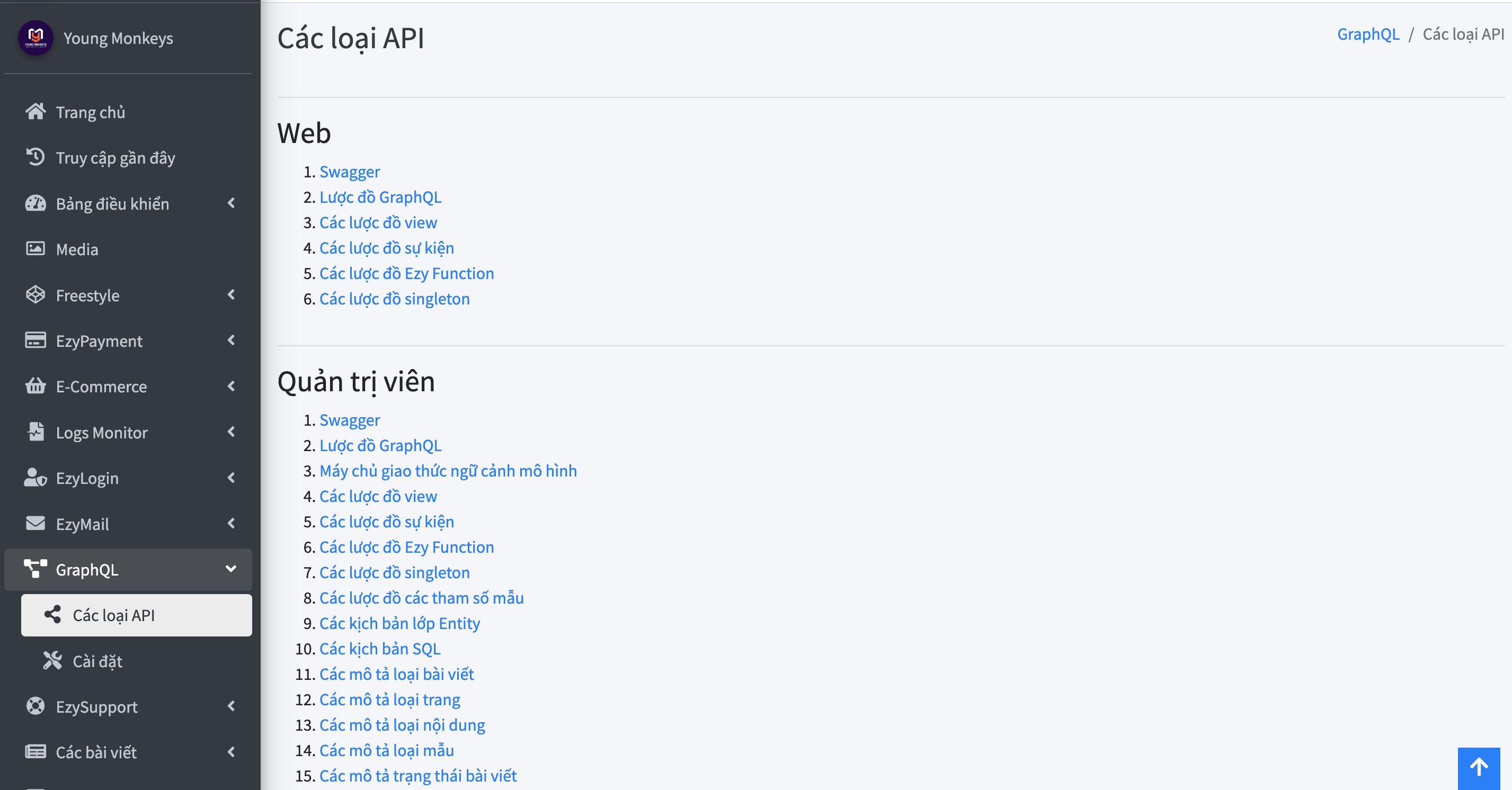Image resolution: width=1512 pixels, height=790 pixels.
Task: Open Trang chủ in sidebar
Action: 128,112
